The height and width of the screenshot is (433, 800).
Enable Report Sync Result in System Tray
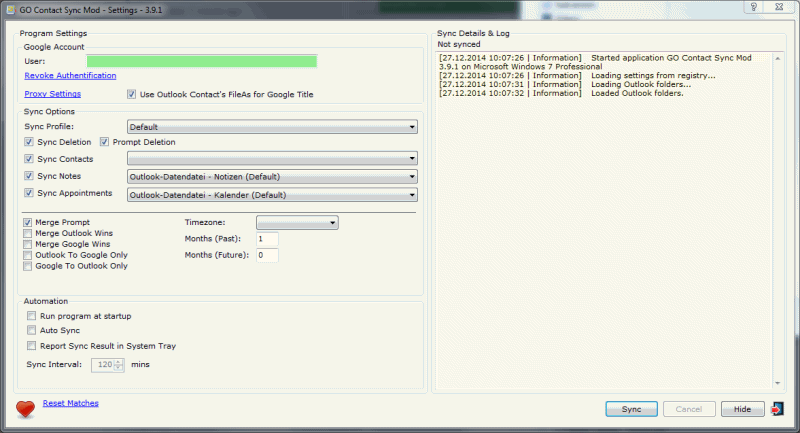tap(32, 346)
